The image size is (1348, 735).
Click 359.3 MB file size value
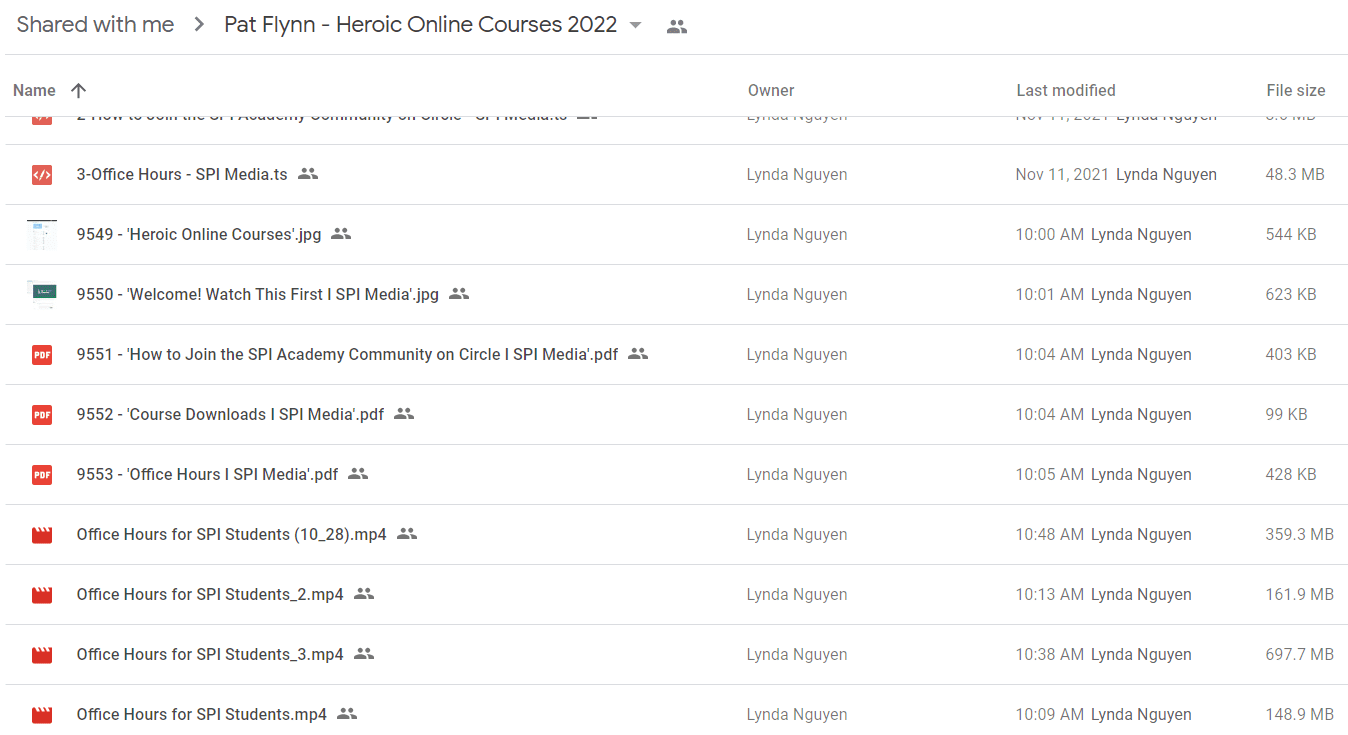pos(1300,534)
